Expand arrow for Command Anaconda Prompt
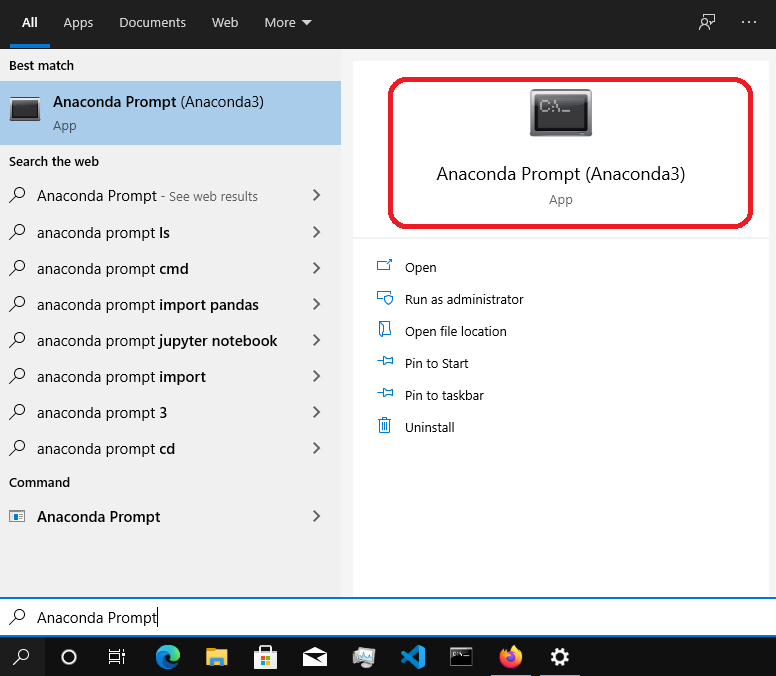The width and height of the screenshot is (776, 676). [x=317, y=517]
